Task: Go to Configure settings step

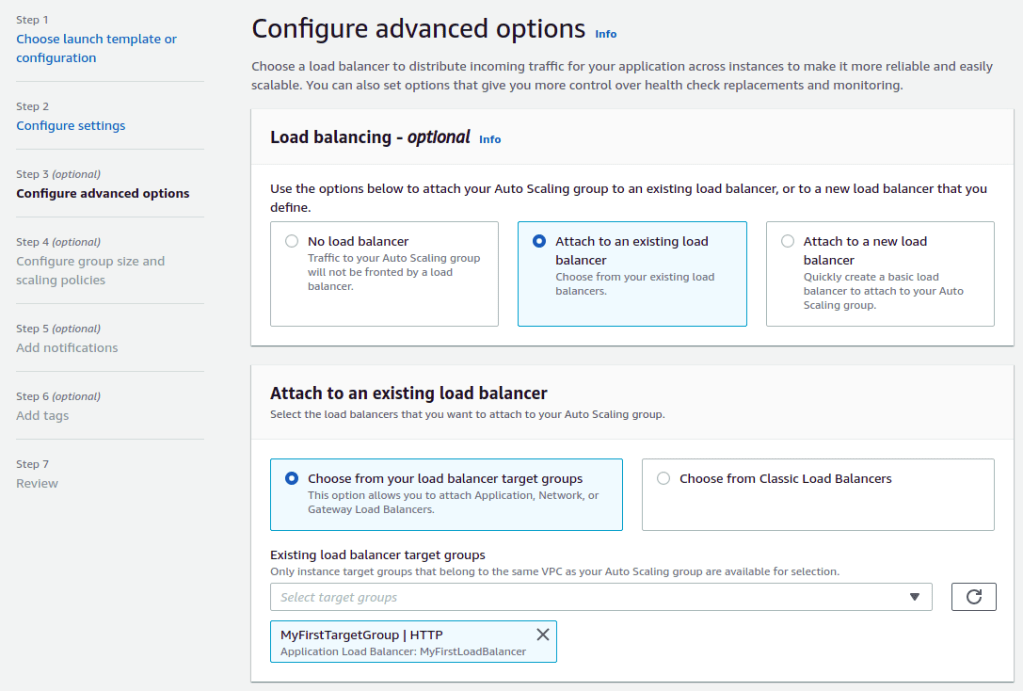Action: tap(71, 126)
